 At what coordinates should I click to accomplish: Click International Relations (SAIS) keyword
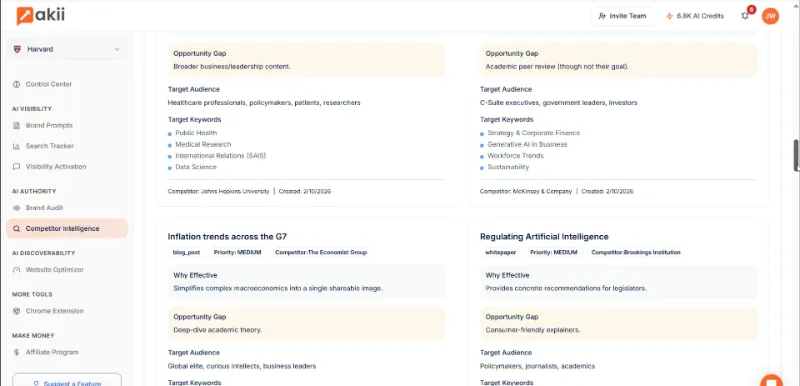pos(220,156)
